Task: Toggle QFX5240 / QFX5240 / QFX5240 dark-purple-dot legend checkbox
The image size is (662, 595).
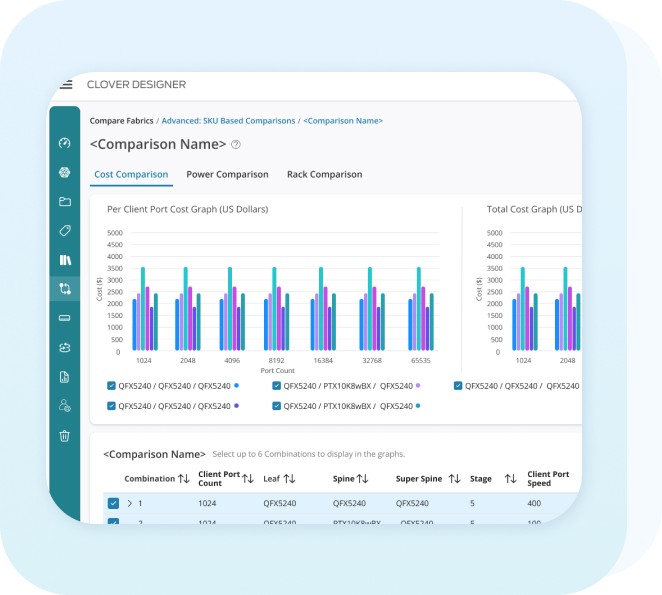Action: click(111, 406)
